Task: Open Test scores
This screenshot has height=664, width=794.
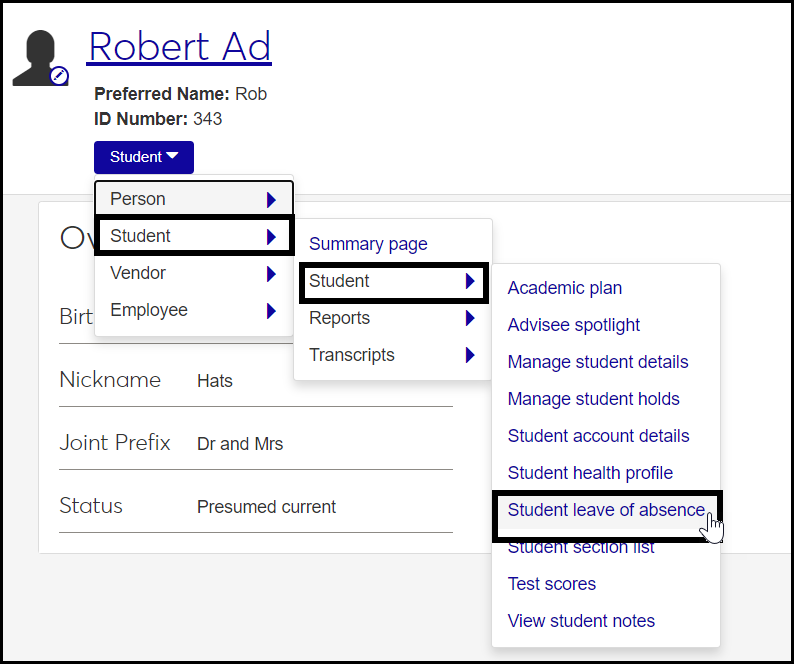Action: (552, 584)
